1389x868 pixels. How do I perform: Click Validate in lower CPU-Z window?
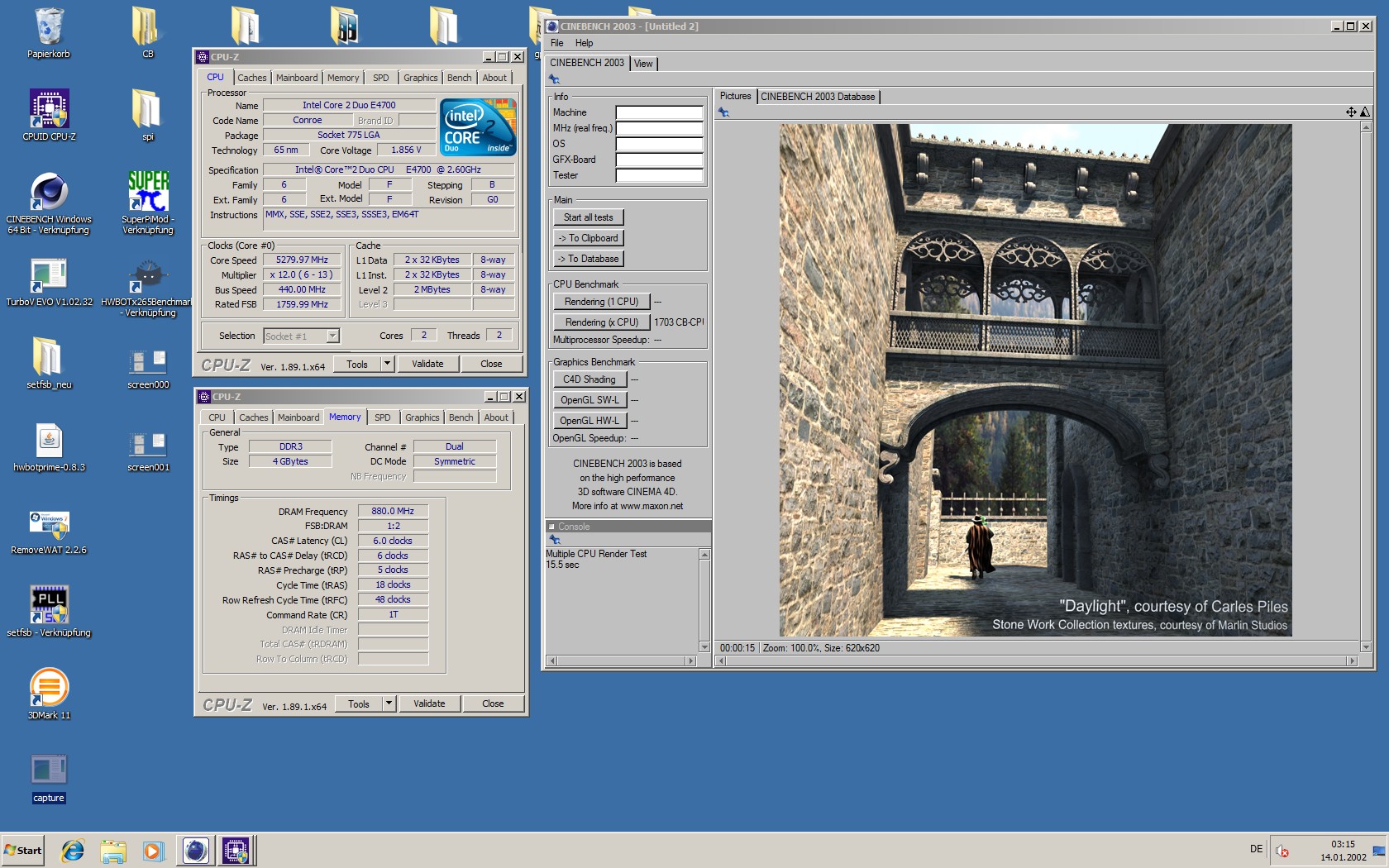point(429,703)
